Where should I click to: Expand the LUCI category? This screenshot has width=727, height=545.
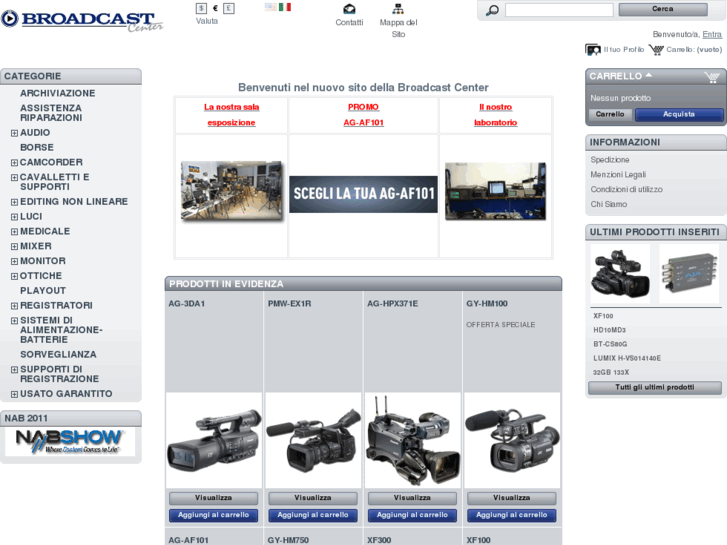pyautogui.click(x=14, y=217)
